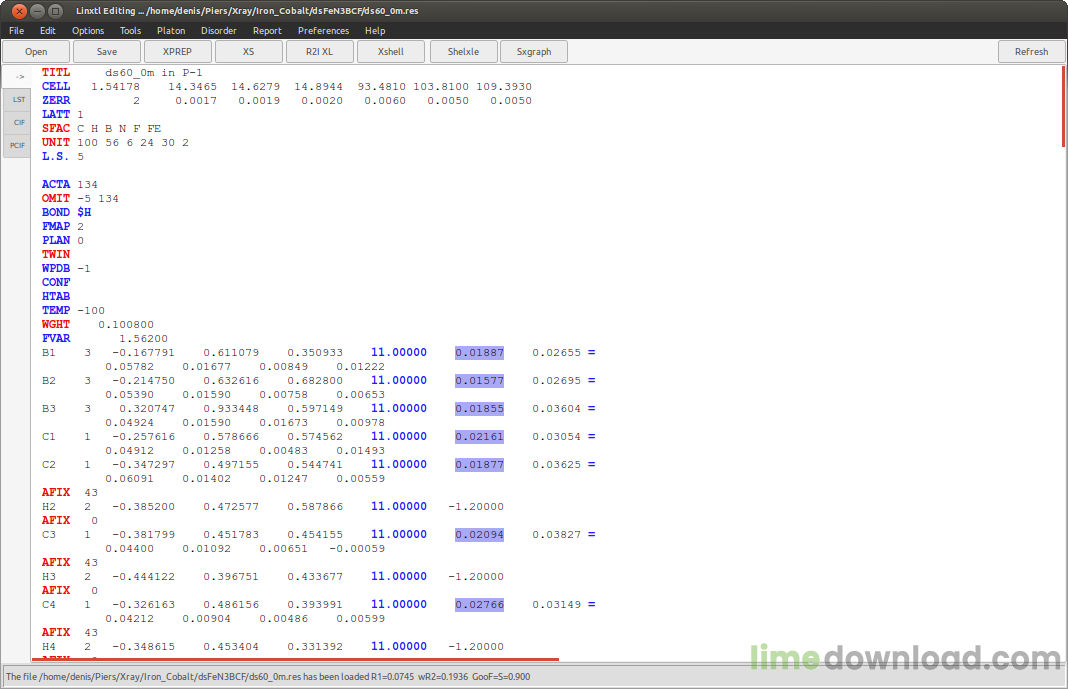Click the vertical scrollbar thumb
1068x689 pixels.
(1063, 106)
